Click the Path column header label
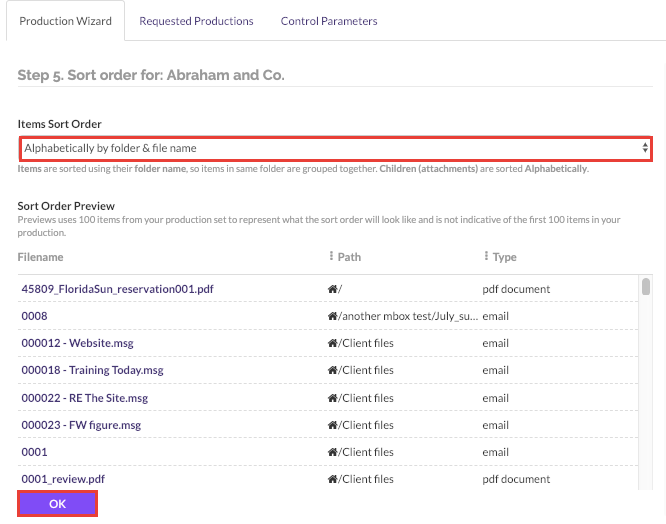The width and height of the screenshot is (666, 524). (349, 257)
